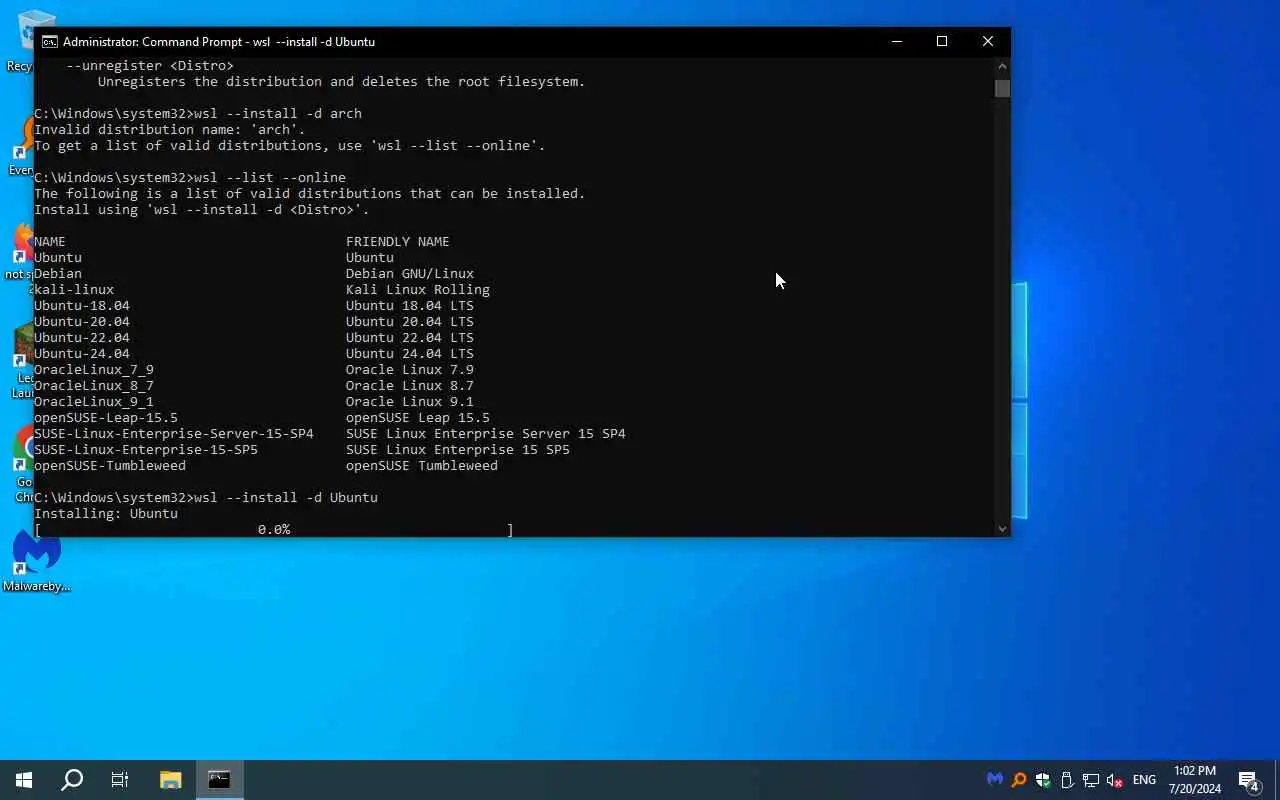Image resolution: width=1280 pixels, height=800 pixels.
Task: Click the console vertical scroll thumb
Action: pos(1002,88)
